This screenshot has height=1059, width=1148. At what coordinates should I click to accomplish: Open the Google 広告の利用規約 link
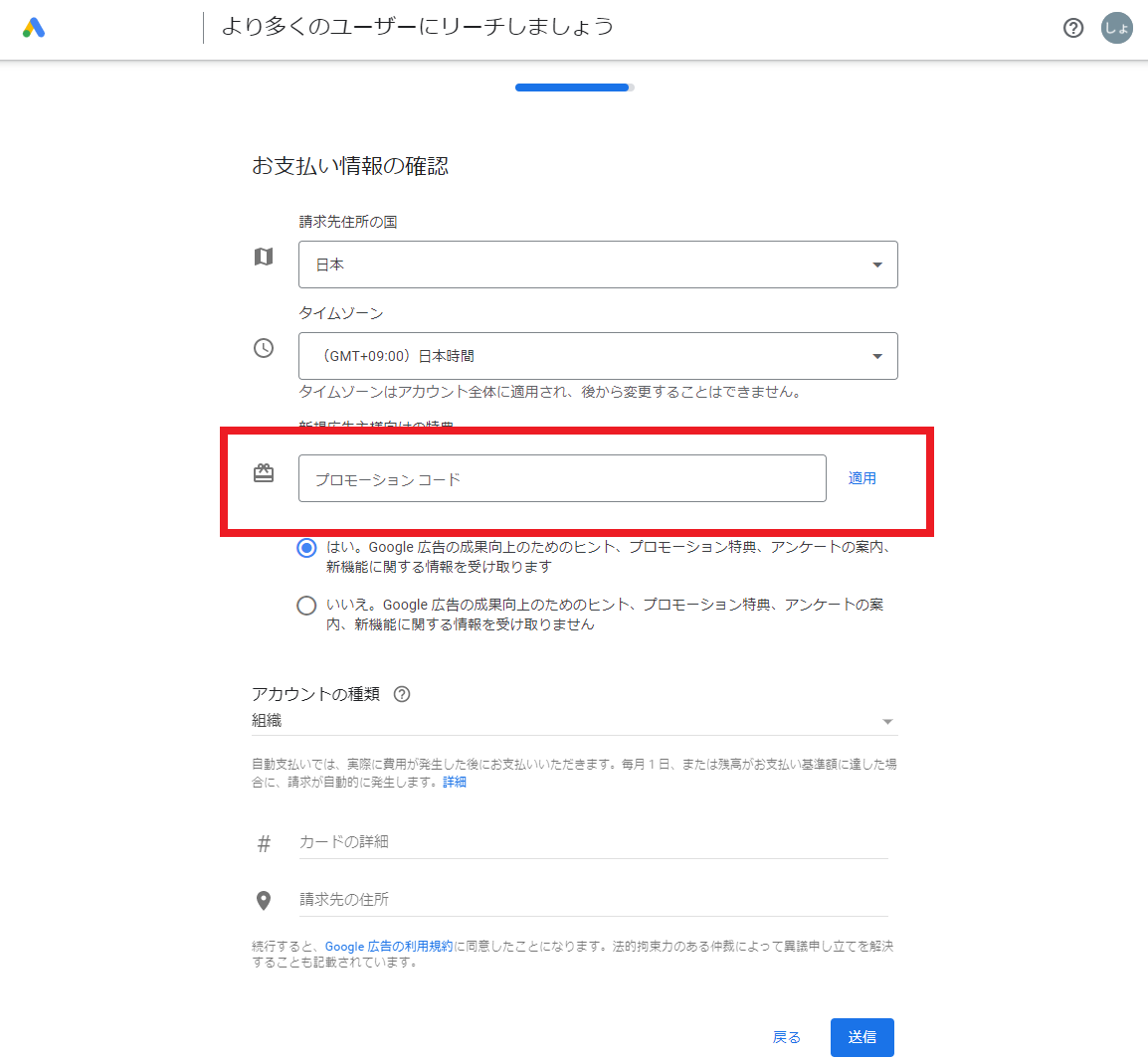(x=388, y=947)
